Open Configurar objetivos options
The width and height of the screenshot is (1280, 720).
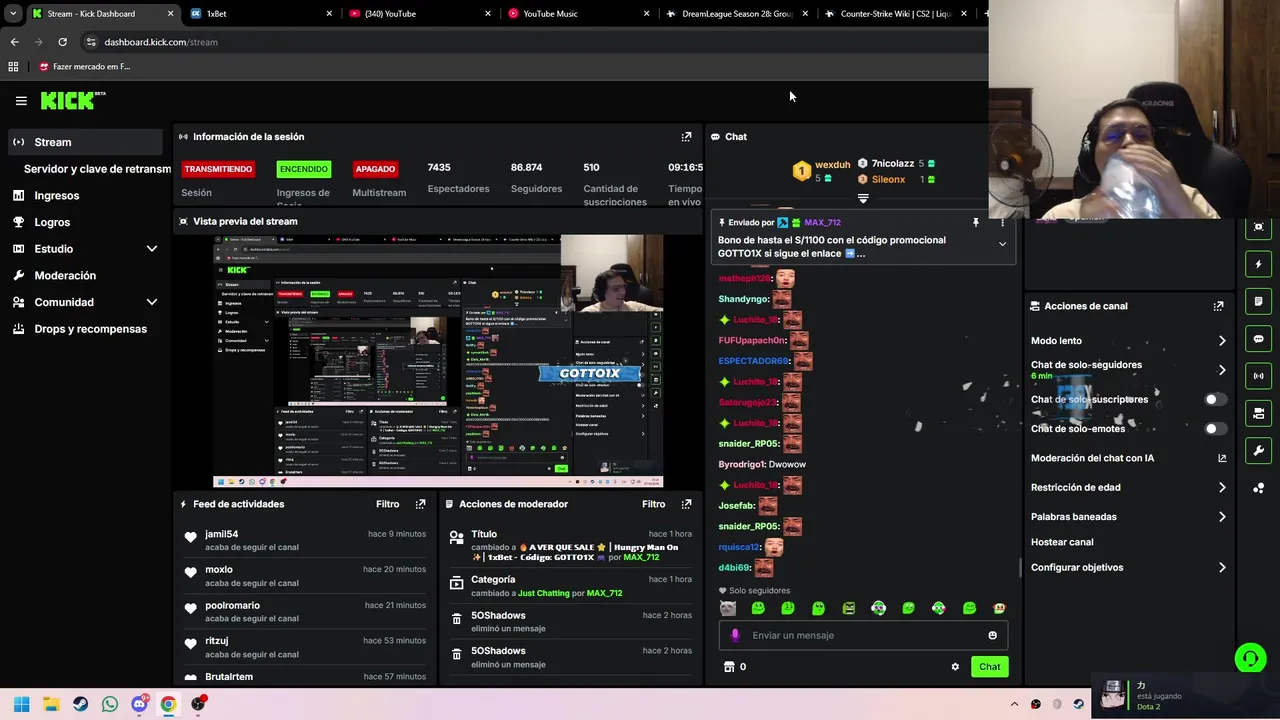[1128, 568]
